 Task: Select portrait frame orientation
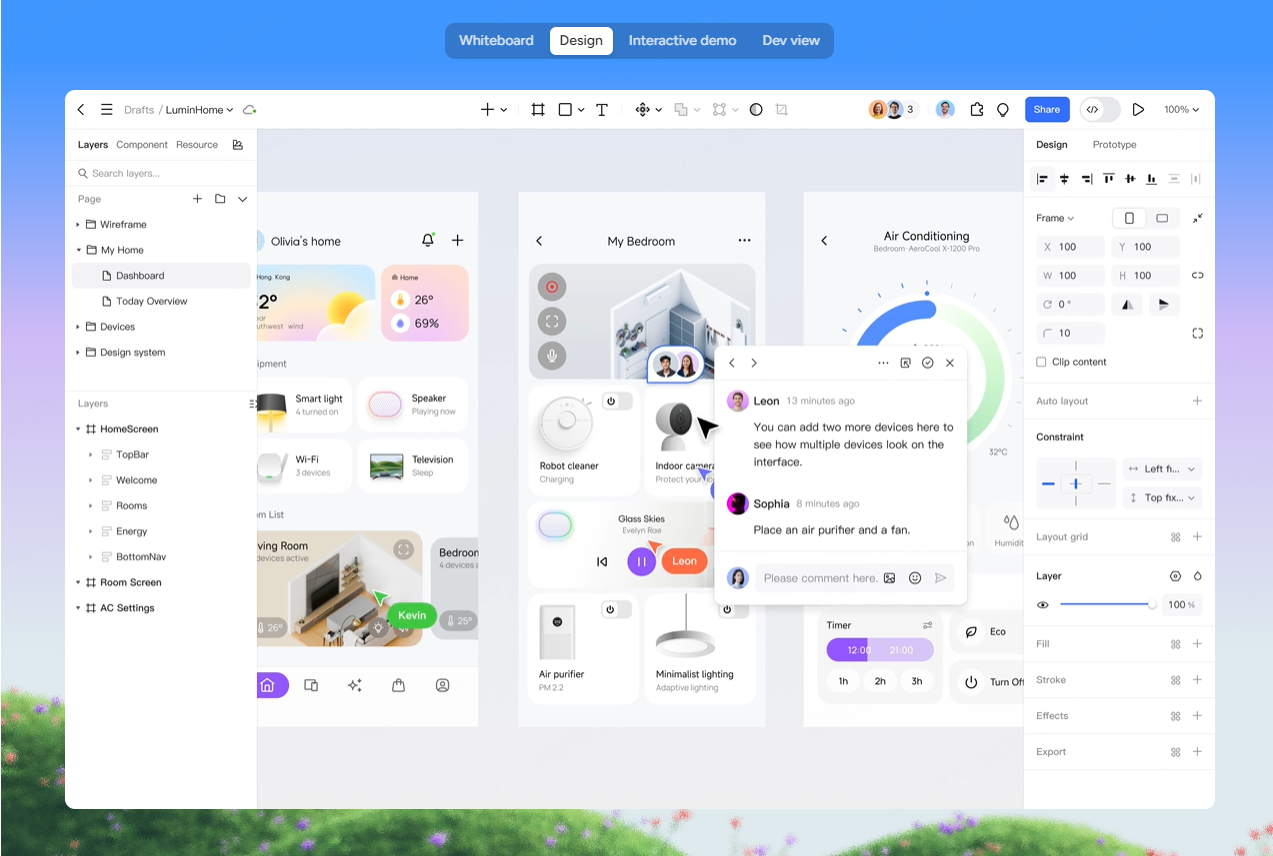(1129, 218)
